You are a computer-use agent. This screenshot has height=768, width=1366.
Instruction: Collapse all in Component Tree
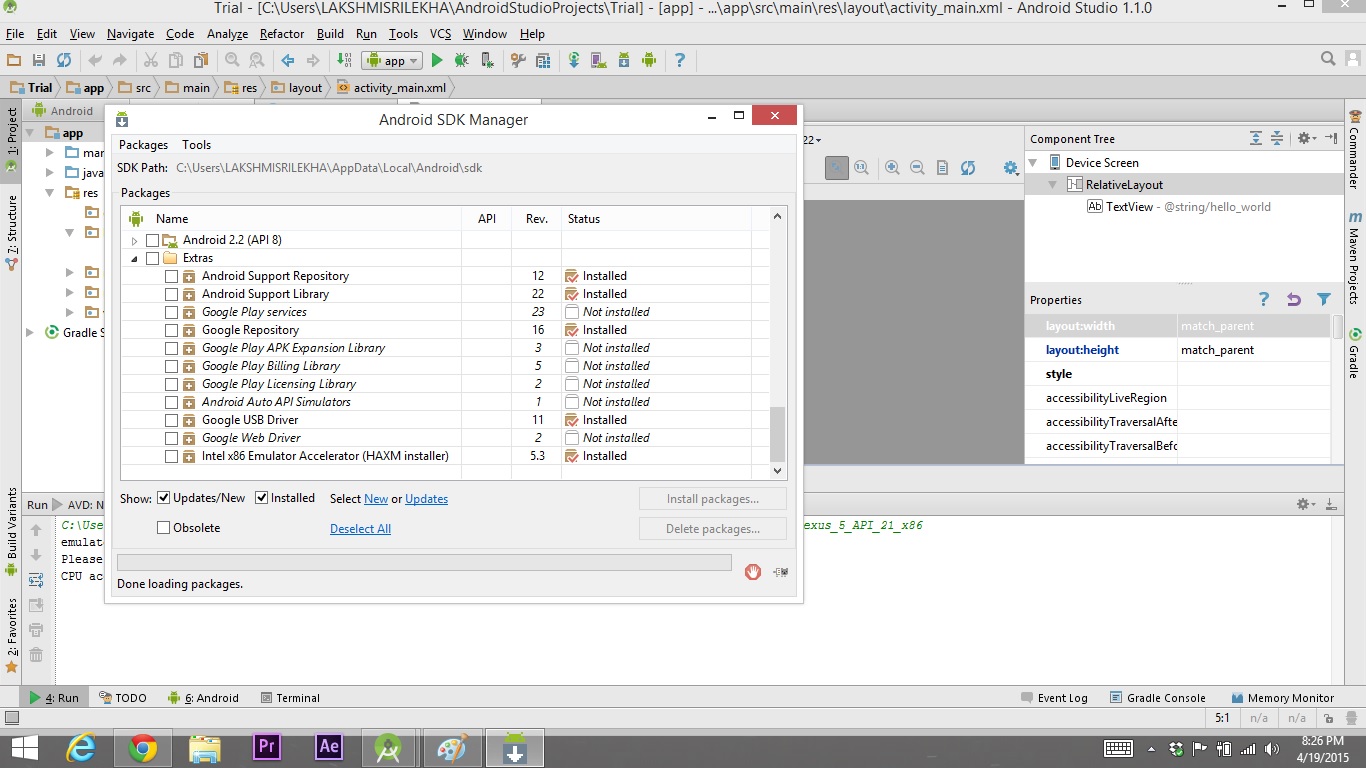point(1277,138)
